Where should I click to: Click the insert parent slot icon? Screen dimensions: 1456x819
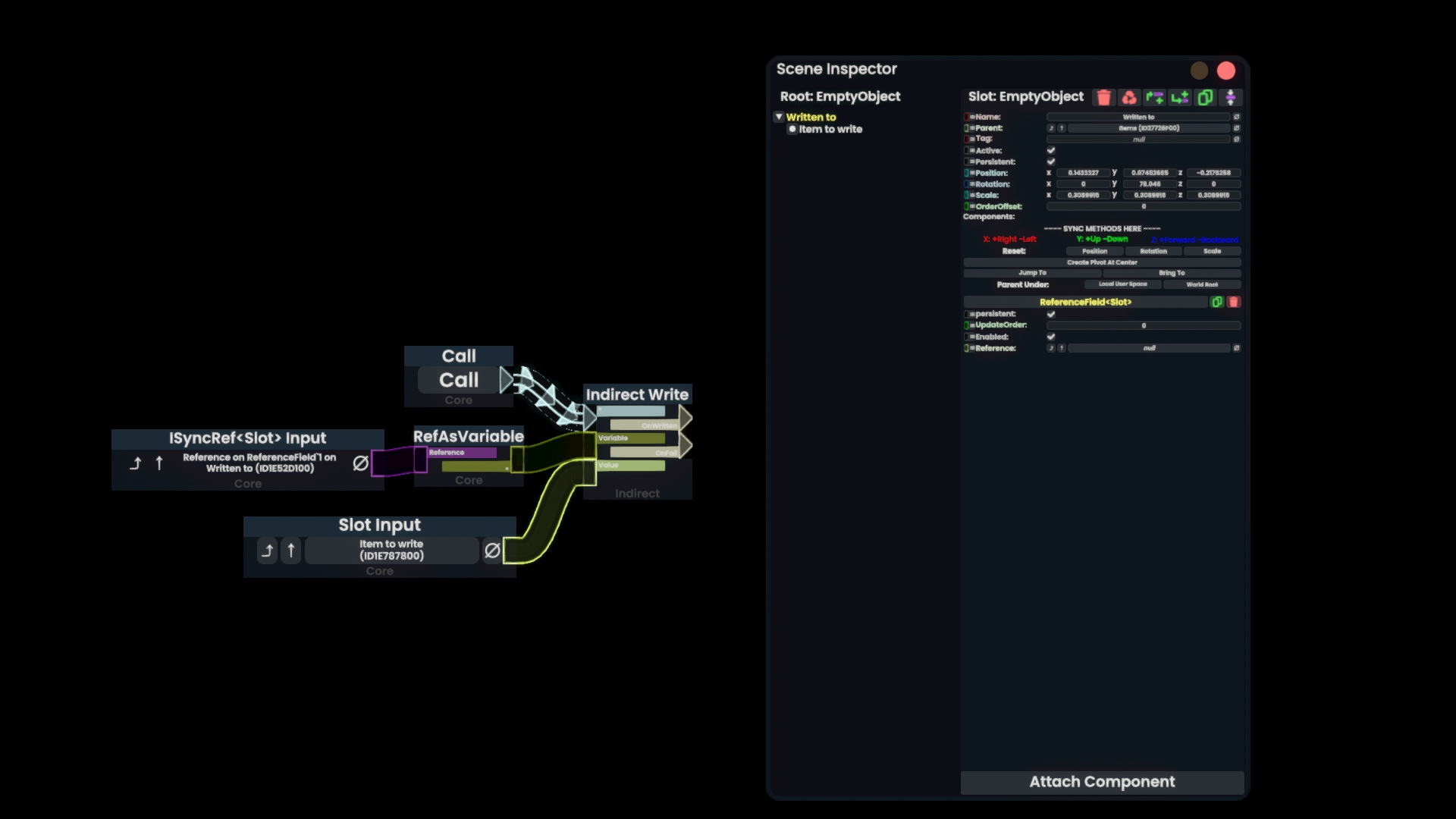click(x=1154, y=97)
